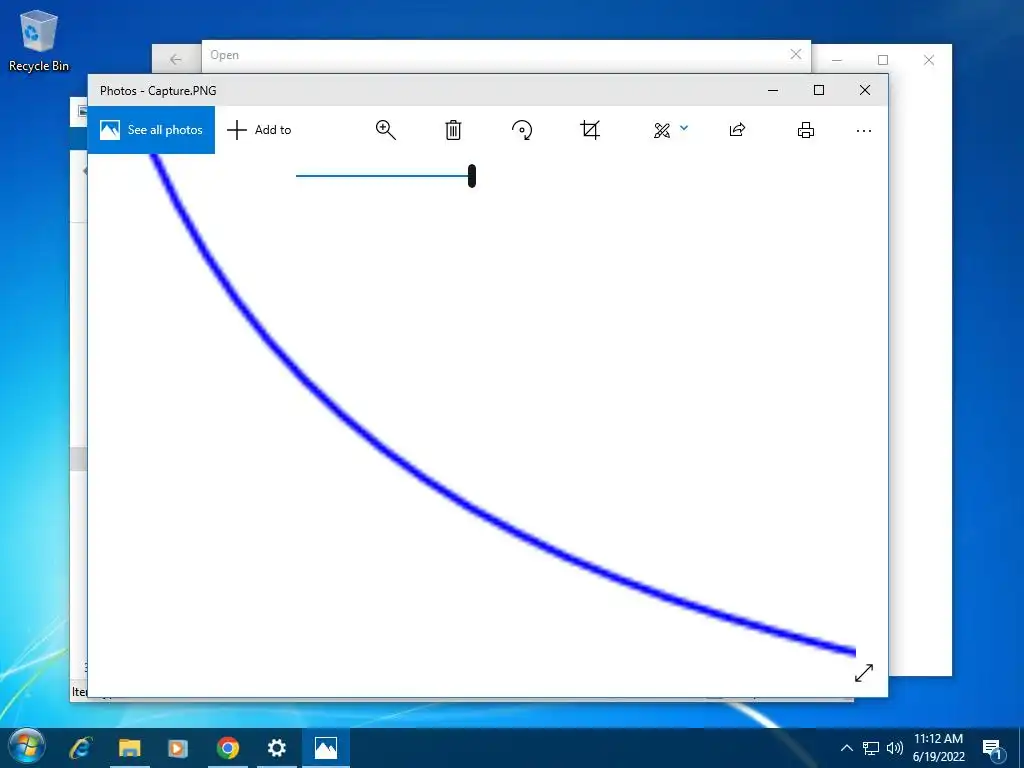Screen dimensions: 1024x768
Task: Click the Add to button
Action: coord(259,130)
